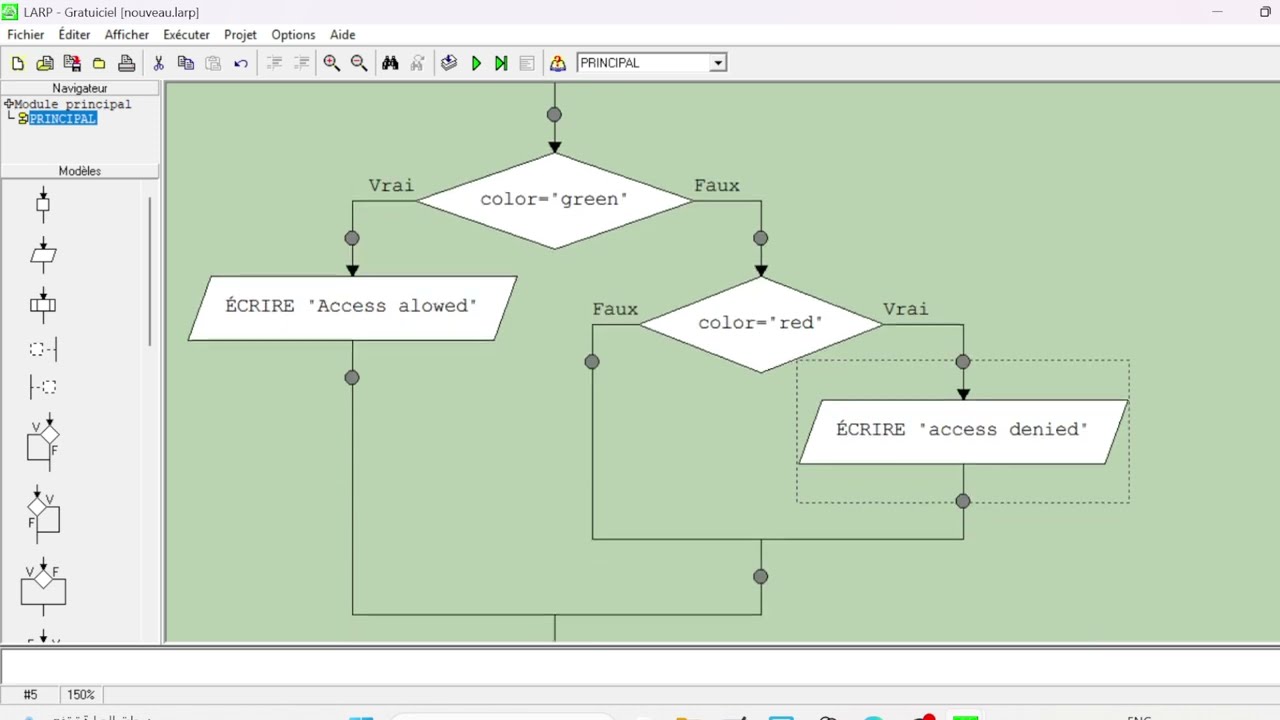The image size is (1280, 720).
Task: Click the Vrai label beside color="red"
Action: (x=906, y=309)
